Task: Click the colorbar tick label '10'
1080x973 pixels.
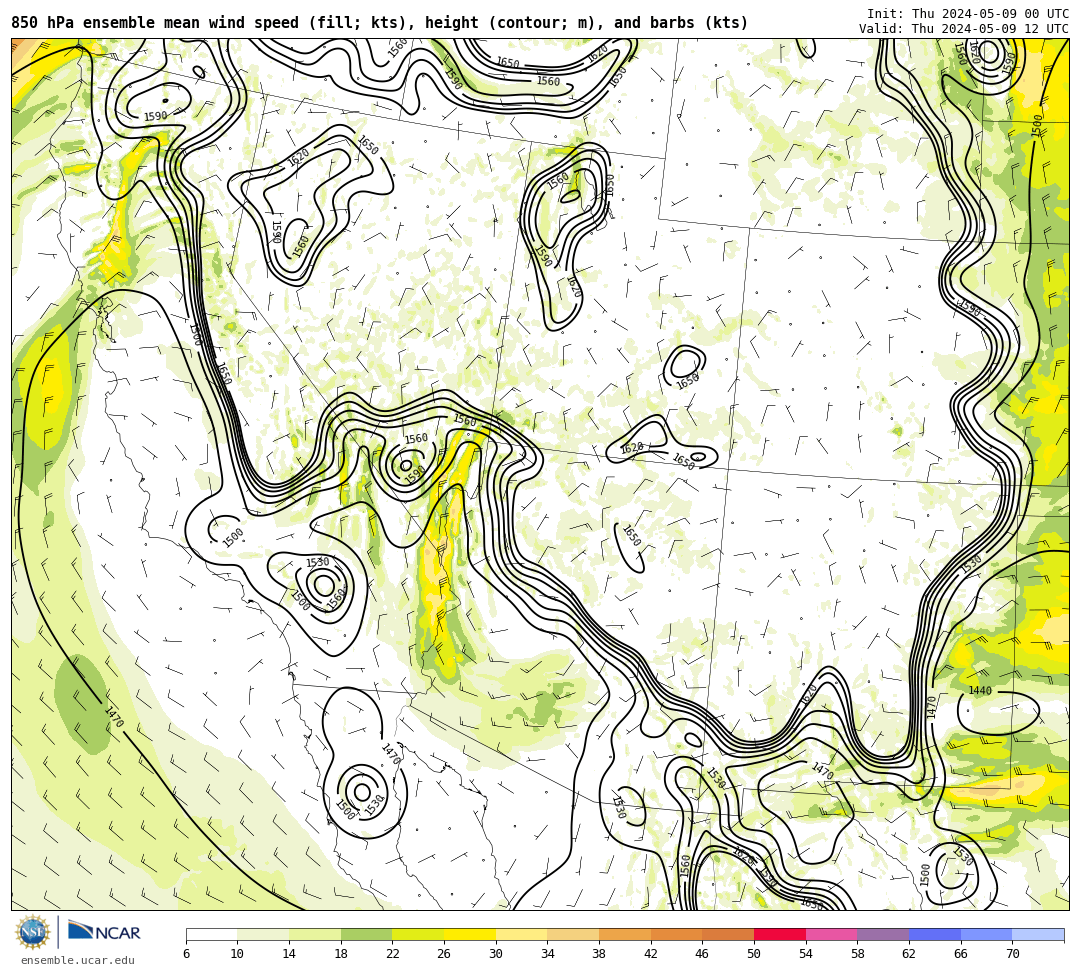Action: coord(237,954)
